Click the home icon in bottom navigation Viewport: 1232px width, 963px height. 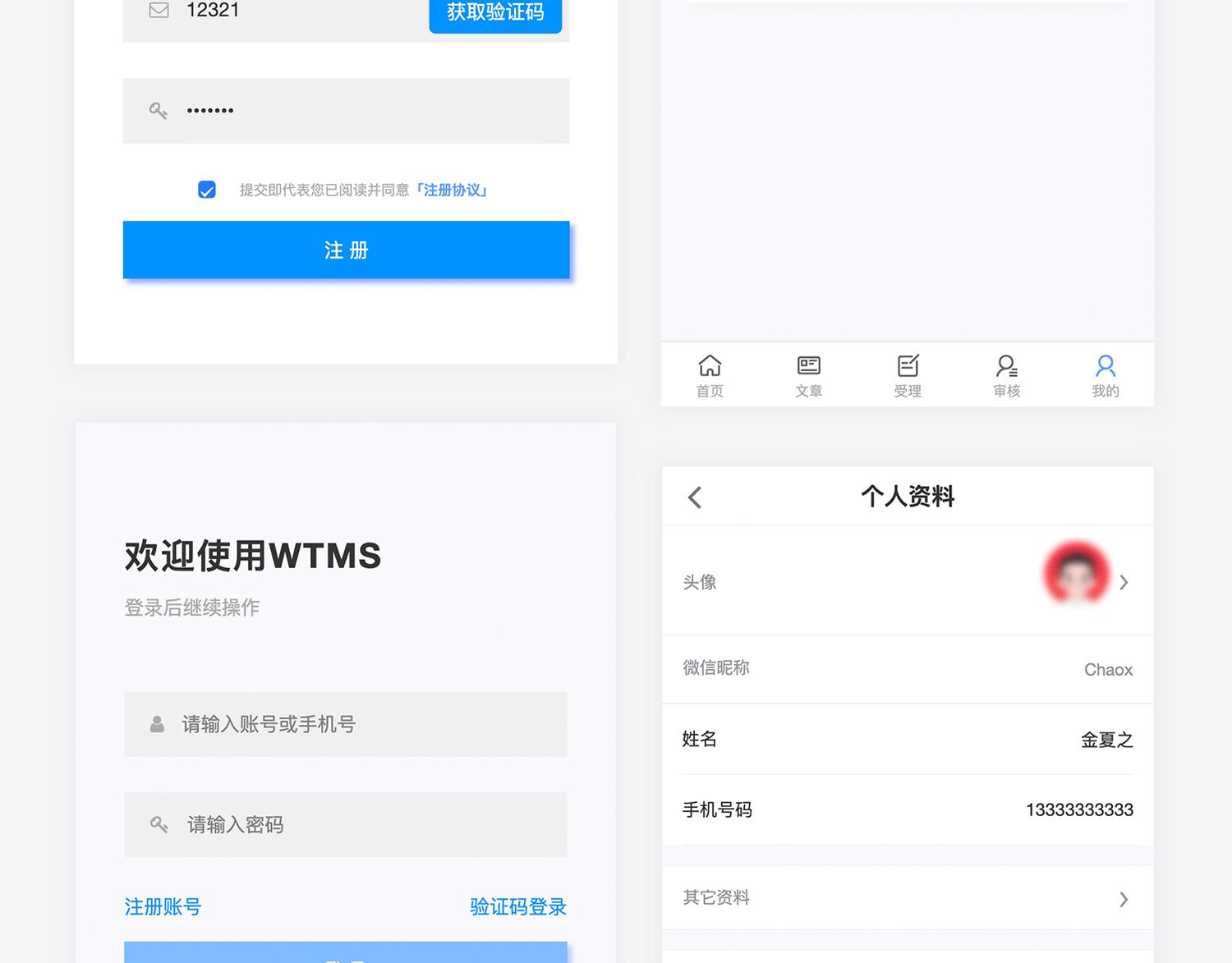click(710, 365)
